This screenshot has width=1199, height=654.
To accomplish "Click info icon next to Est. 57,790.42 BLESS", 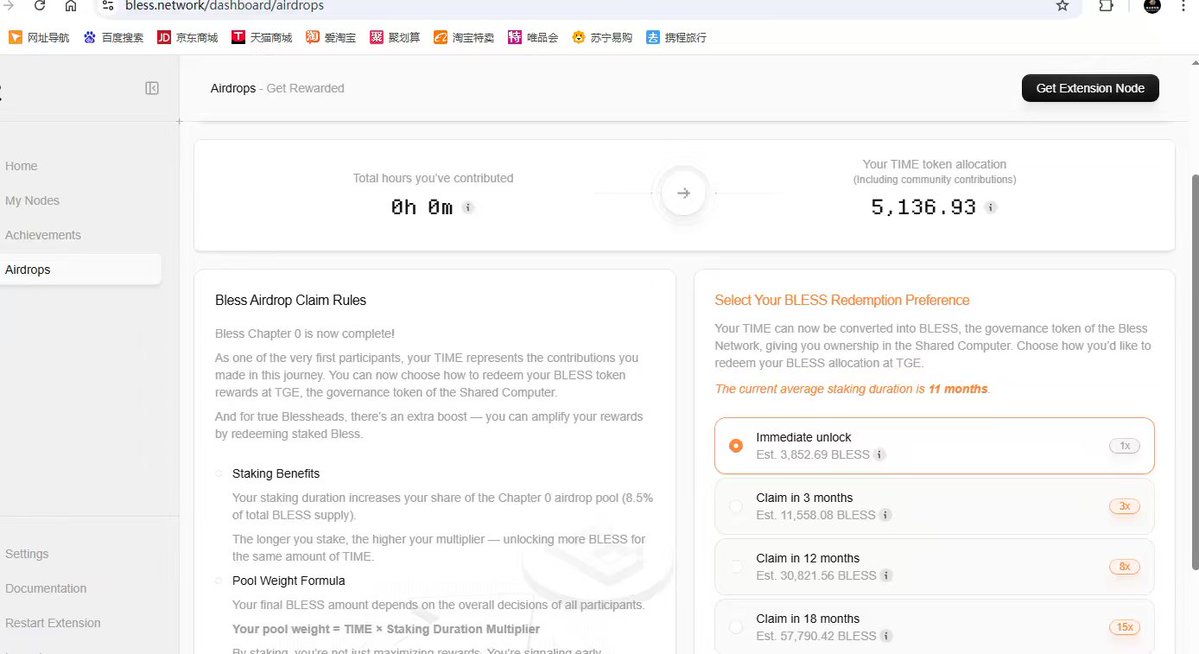I will 885,636.
